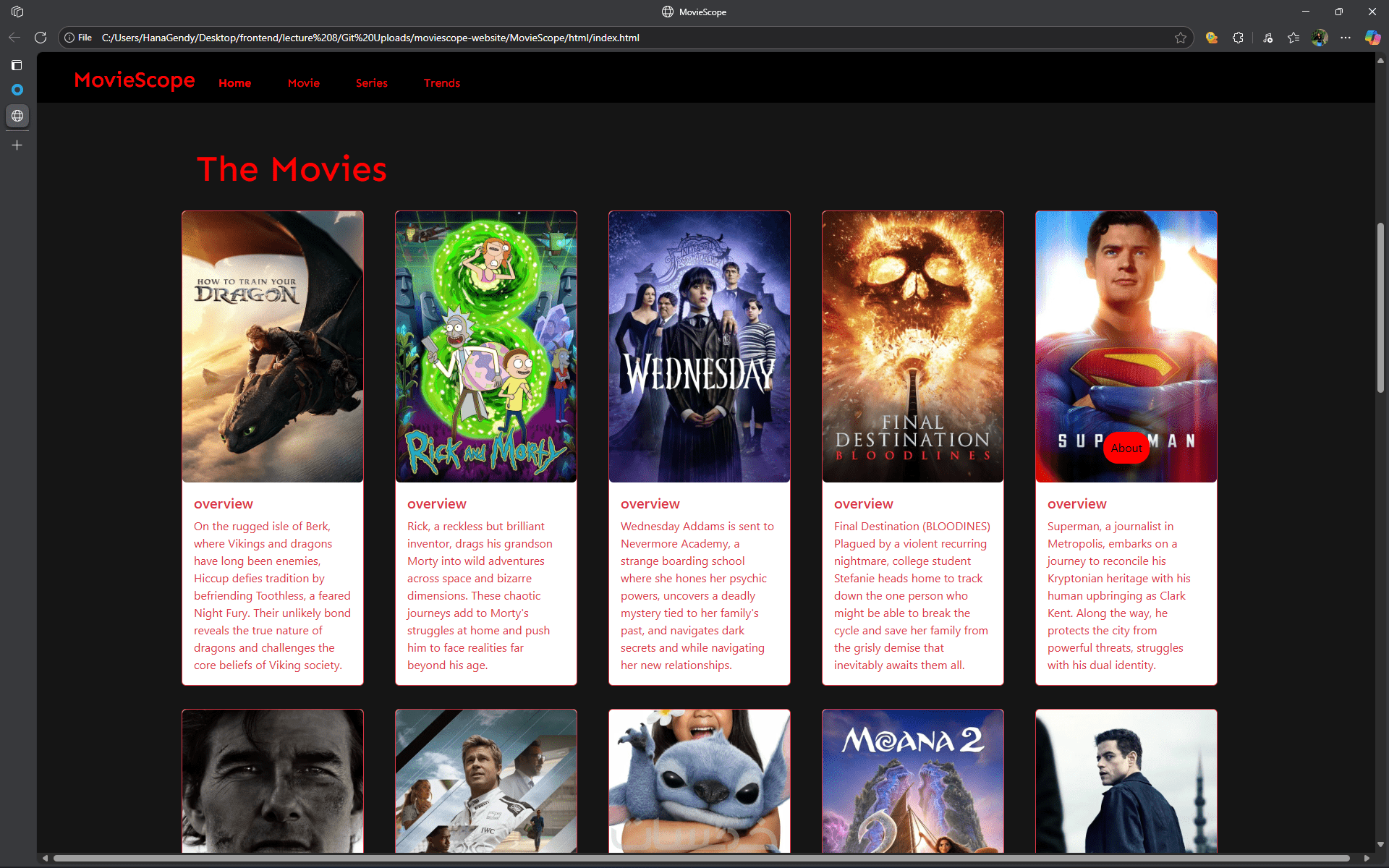Open the Extensions puzzle icon
This screenshot has width=1389, height=868.
pos(1238,38)
